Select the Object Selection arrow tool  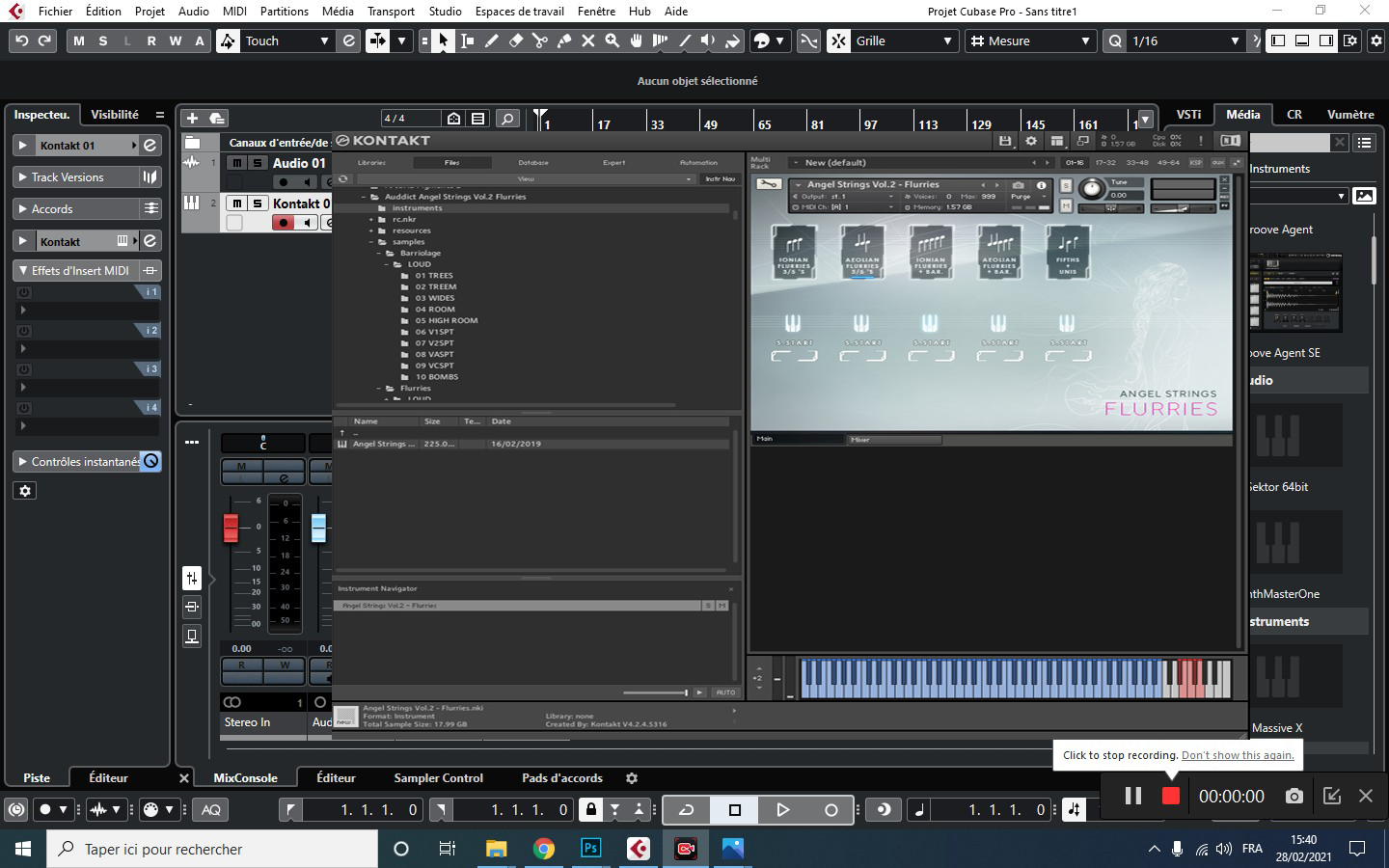443,41
